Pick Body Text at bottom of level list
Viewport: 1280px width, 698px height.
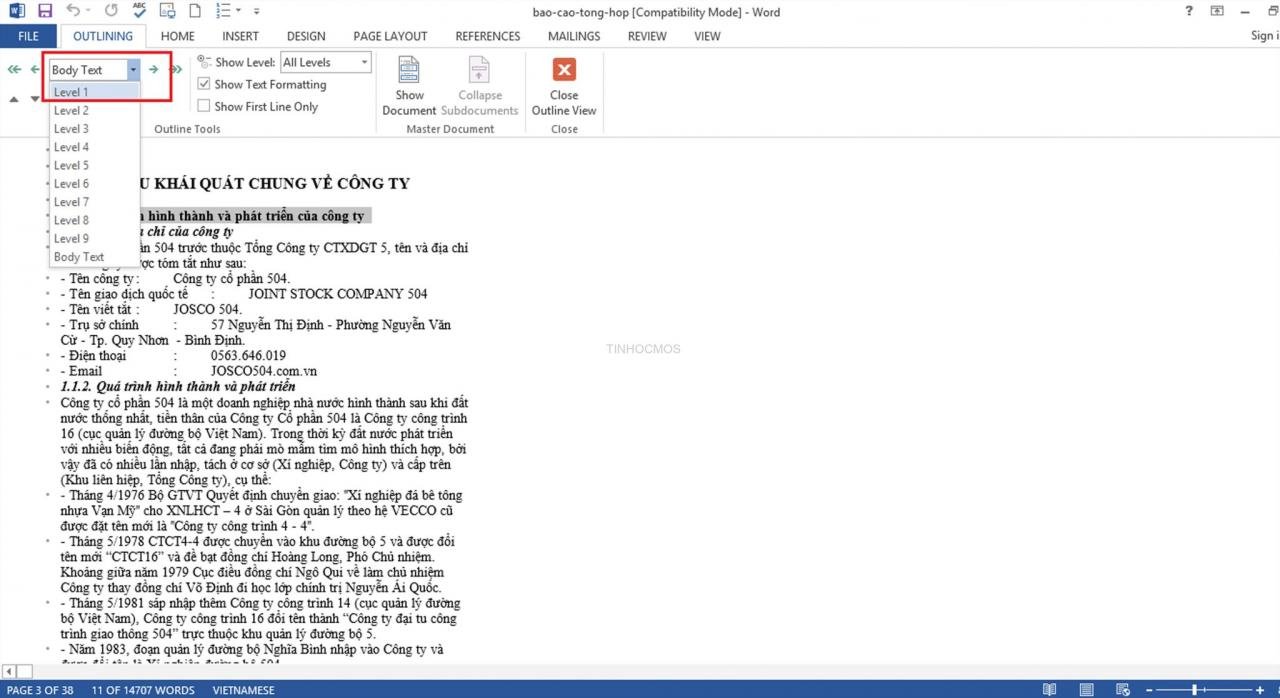pos(94,257)
